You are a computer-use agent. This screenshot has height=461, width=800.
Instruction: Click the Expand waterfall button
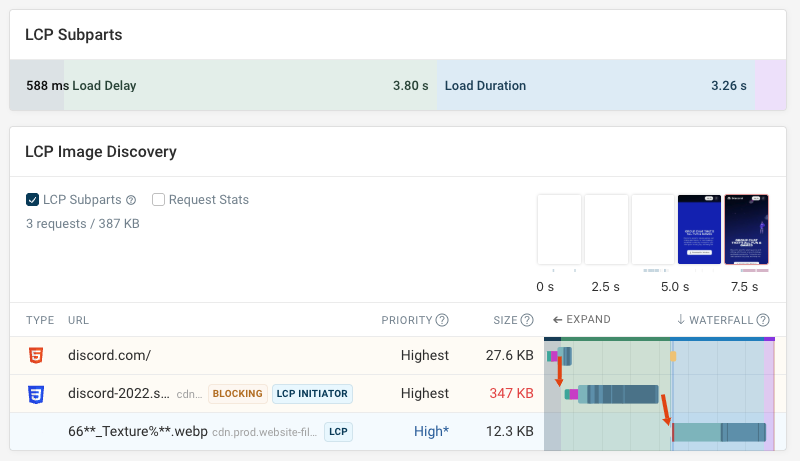coord(581,319)
